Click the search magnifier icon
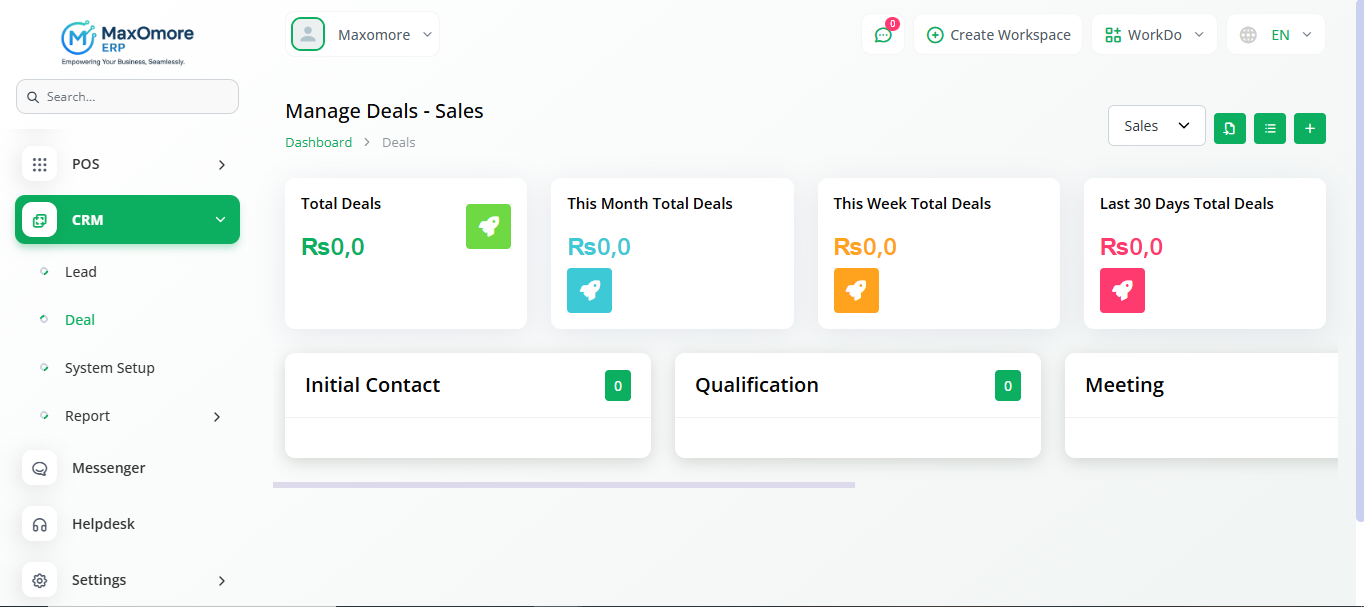Screen dimensions: 1364x607 pyautogui.click(x=33, y=97)
